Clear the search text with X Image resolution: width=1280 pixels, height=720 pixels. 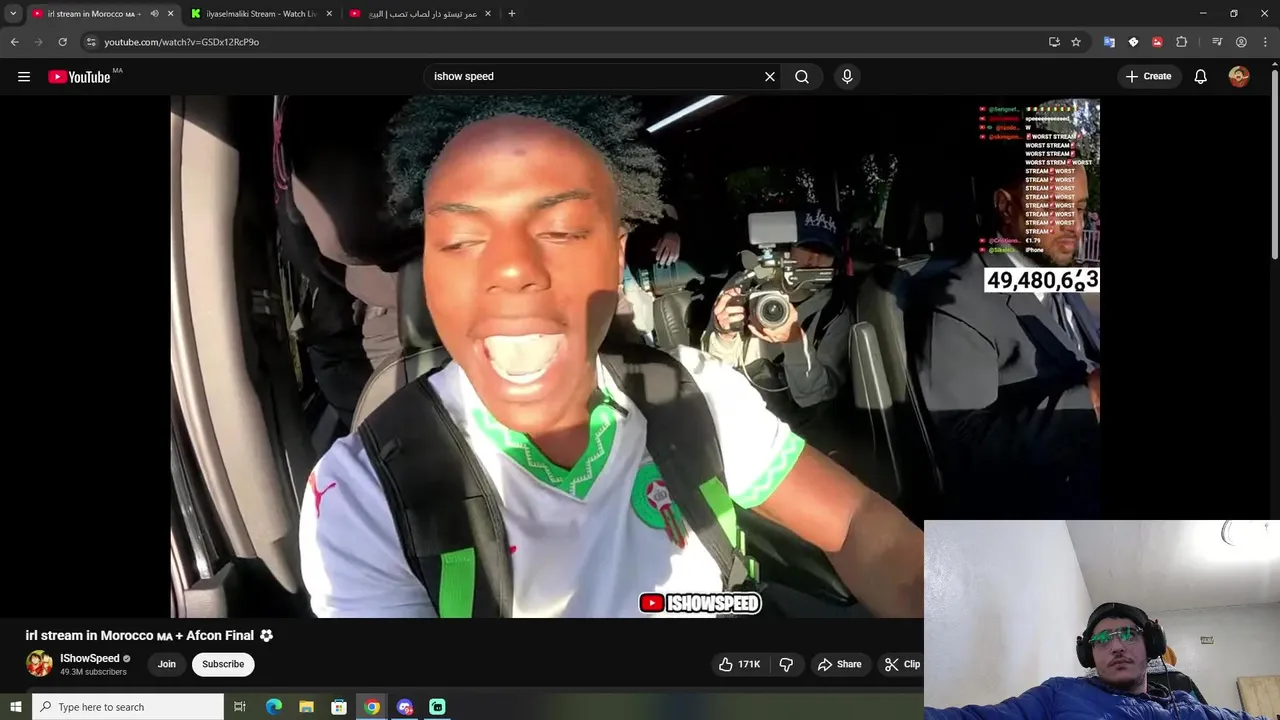point(770,76)
